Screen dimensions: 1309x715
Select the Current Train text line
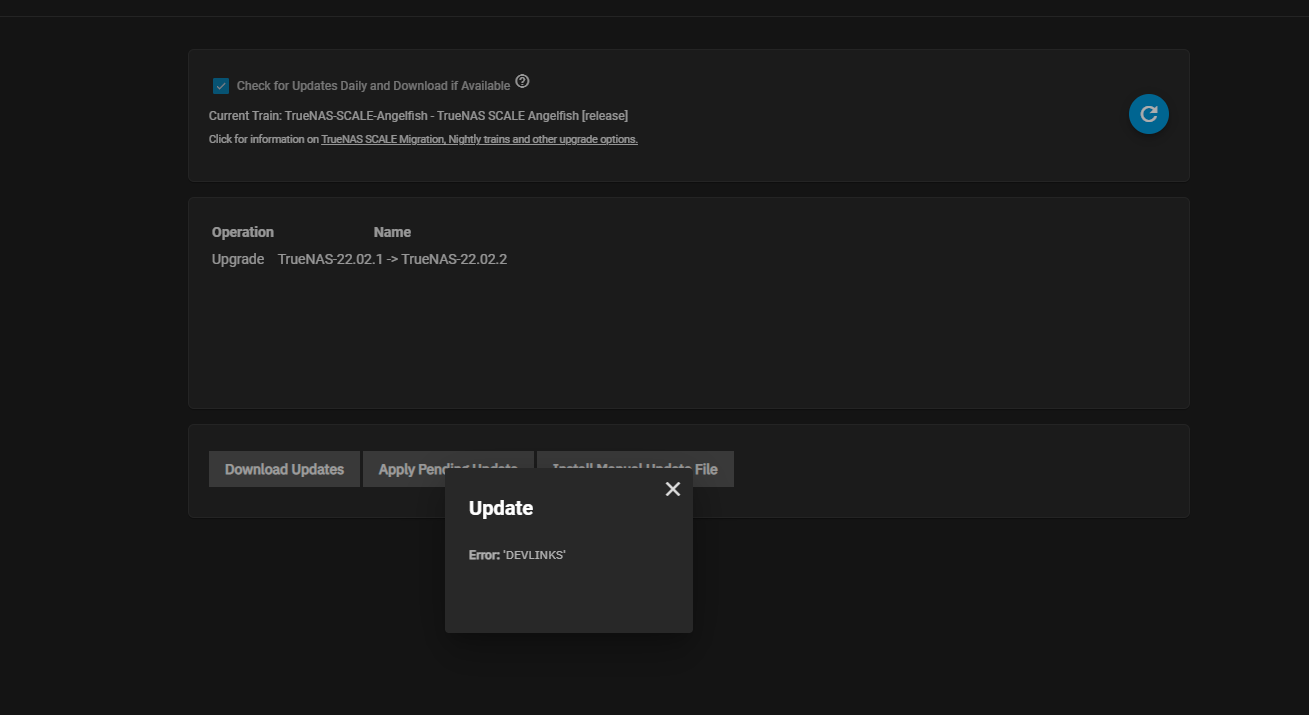click(418, 116)
